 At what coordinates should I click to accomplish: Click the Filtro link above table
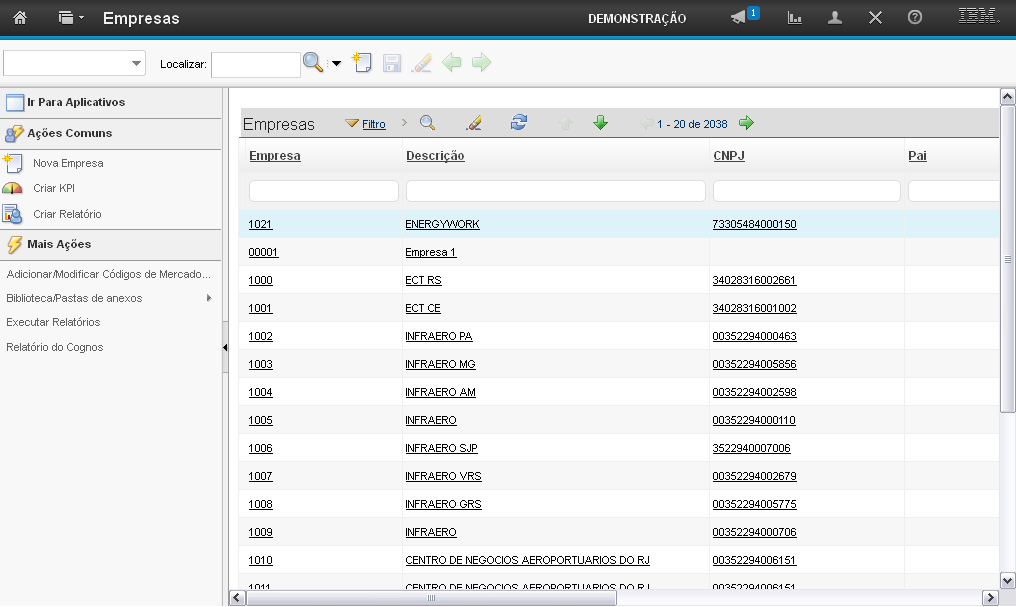coord(373,124)
